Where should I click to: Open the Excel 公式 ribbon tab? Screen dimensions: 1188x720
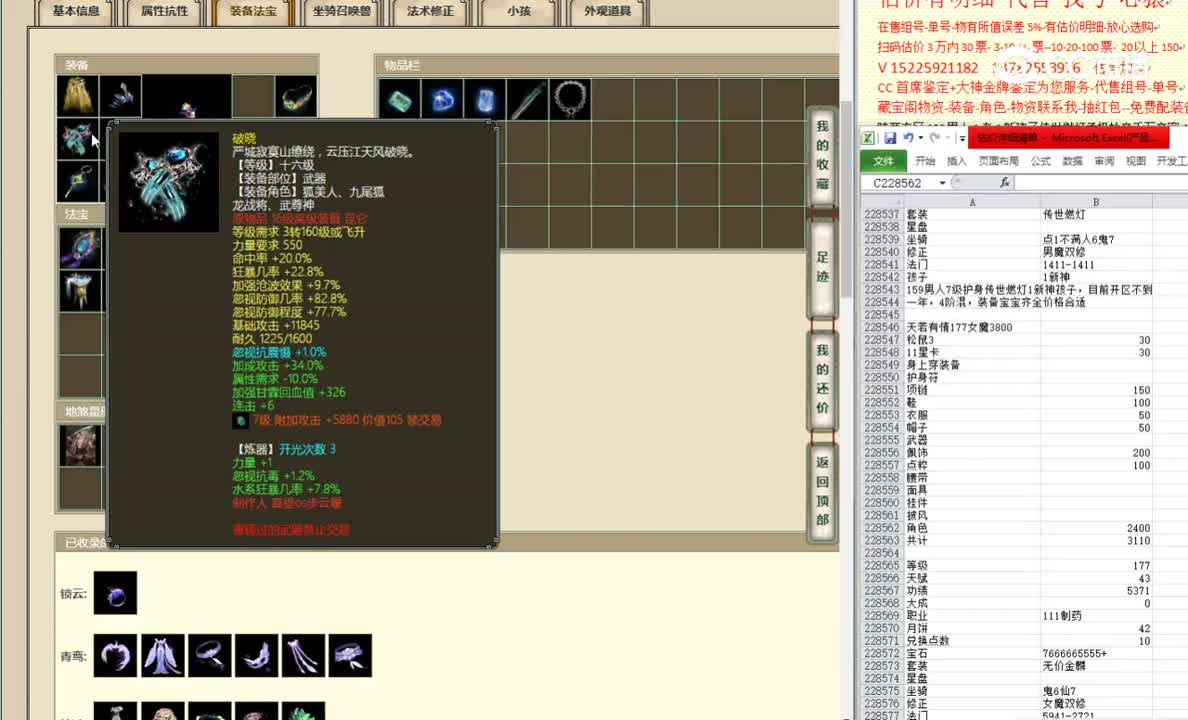(1040, 161)
